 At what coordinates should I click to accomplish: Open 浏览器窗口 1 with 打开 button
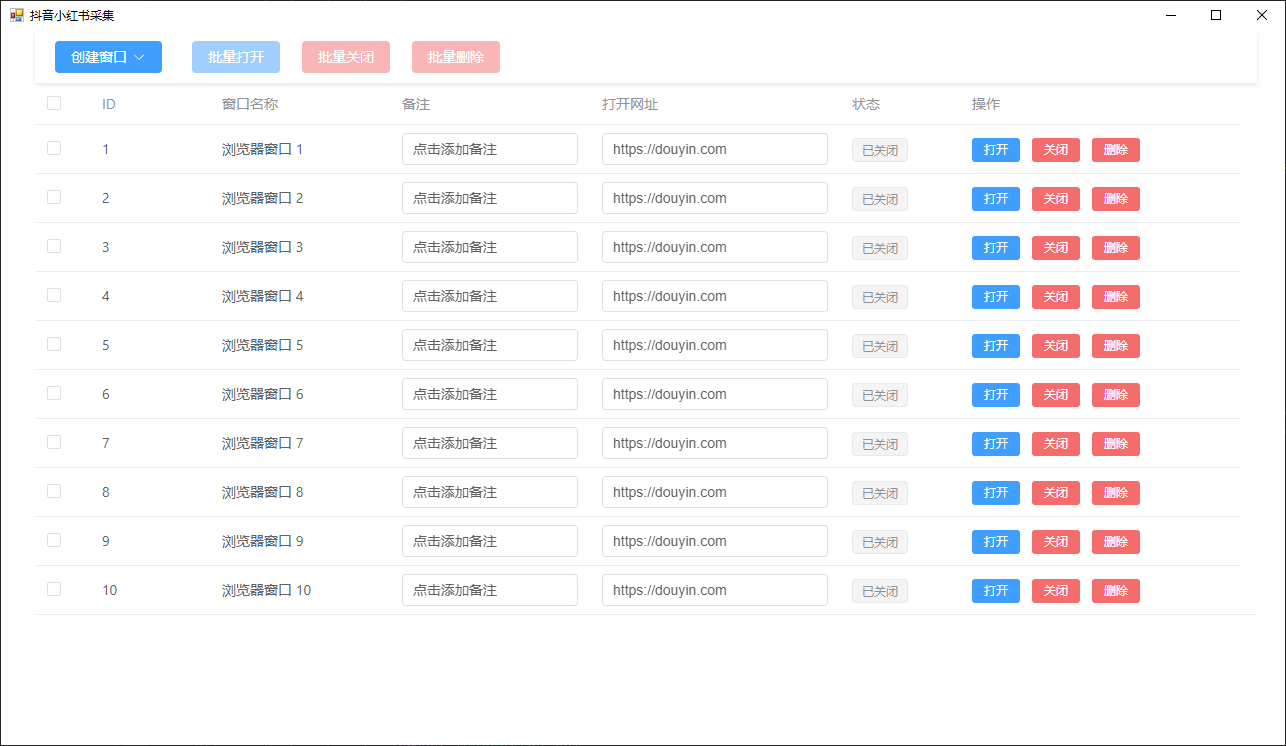coord(996,150)
